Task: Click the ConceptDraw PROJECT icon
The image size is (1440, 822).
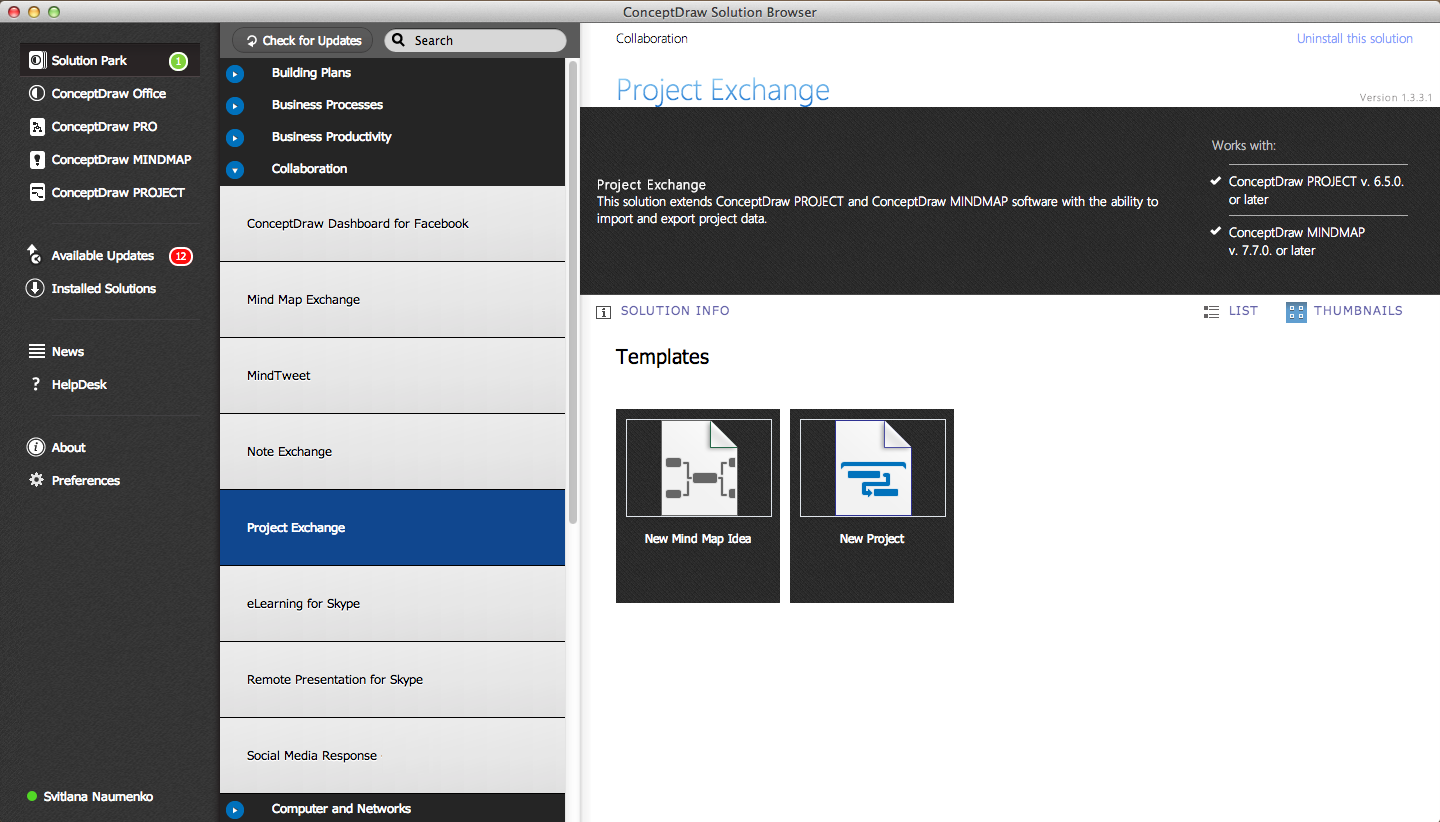Action: pos(37,193)
